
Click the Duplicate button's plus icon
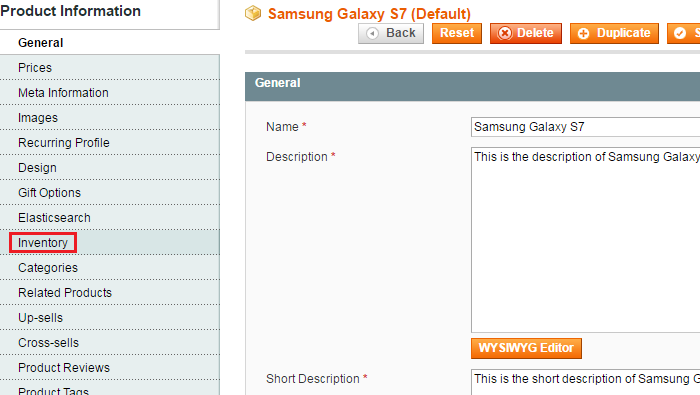click(583, 33)
